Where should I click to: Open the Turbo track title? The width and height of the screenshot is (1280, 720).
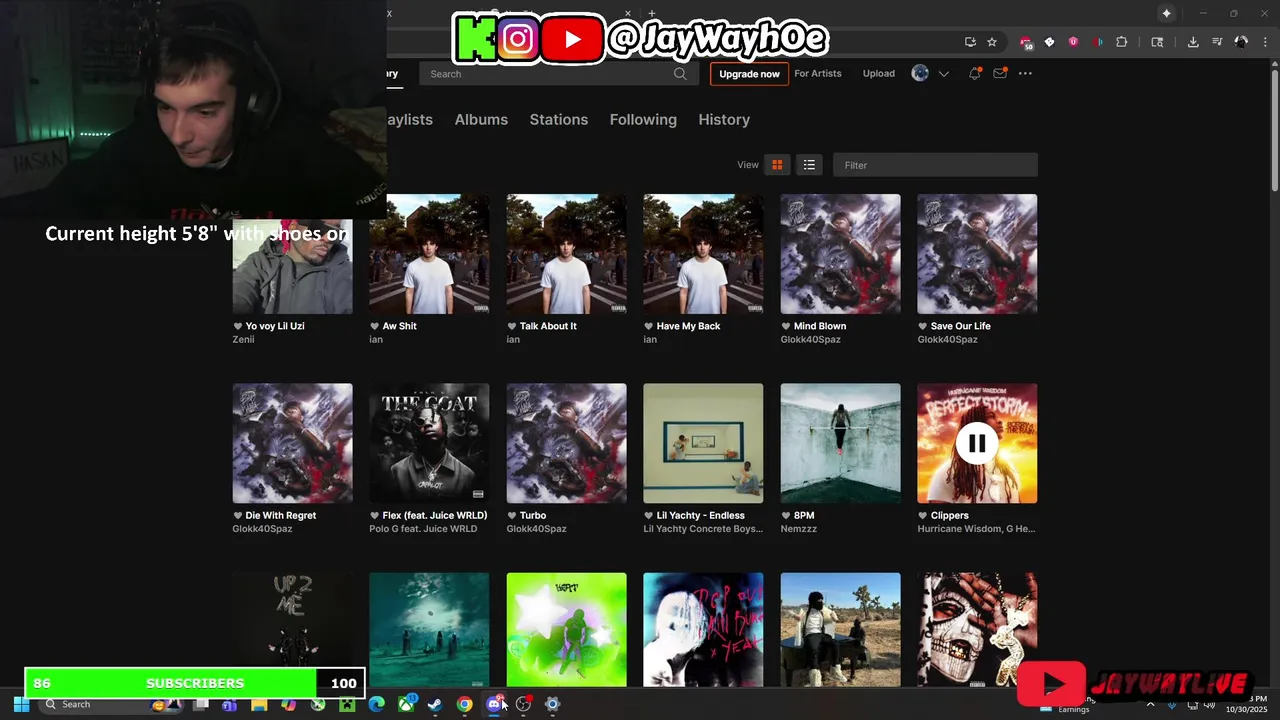[x=533, y=515]
